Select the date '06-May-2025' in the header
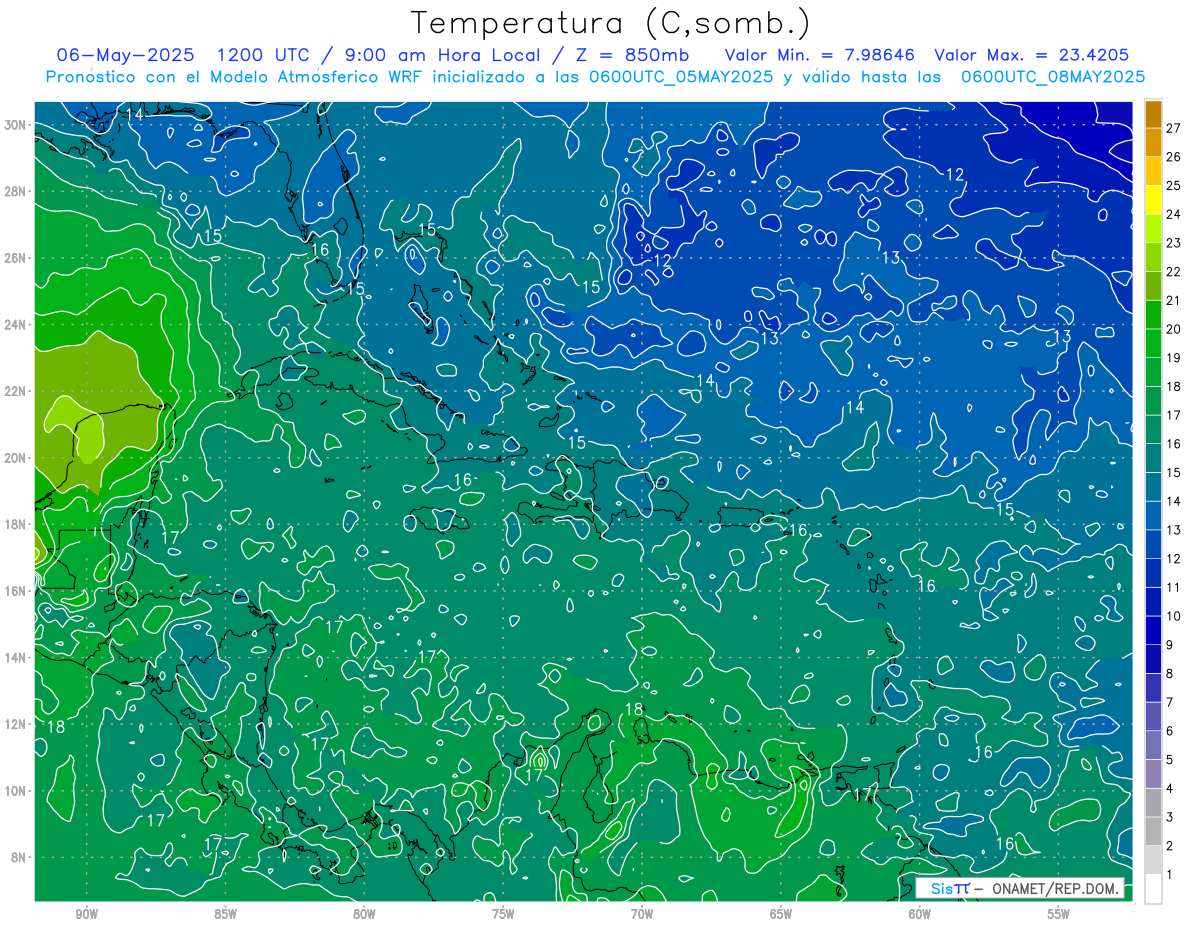Viewport: 1200px width, 927px height. (125, 55)
